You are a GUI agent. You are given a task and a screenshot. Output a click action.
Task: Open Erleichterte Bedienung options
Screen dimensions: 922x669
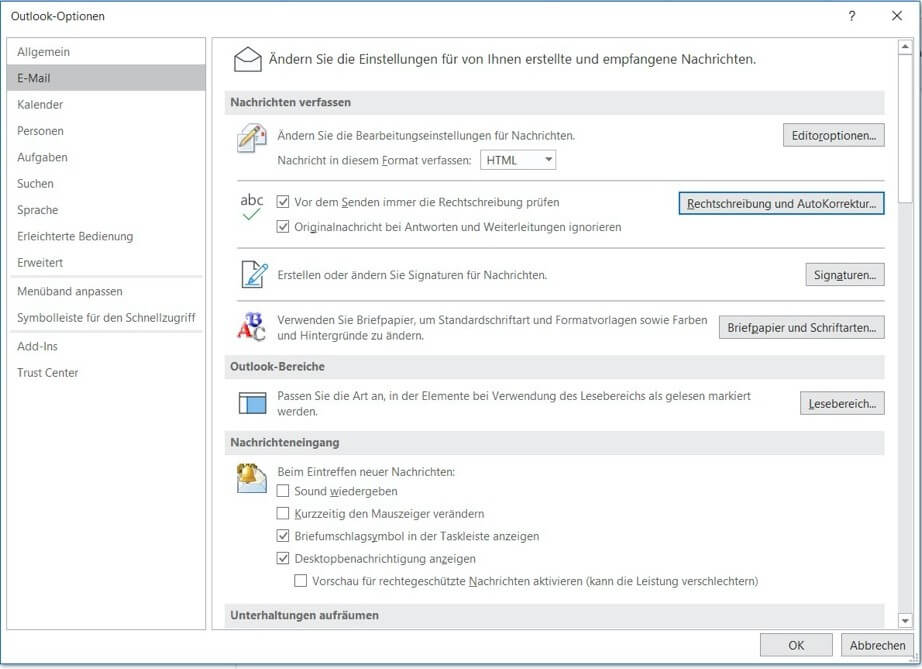tap(106, 236)
